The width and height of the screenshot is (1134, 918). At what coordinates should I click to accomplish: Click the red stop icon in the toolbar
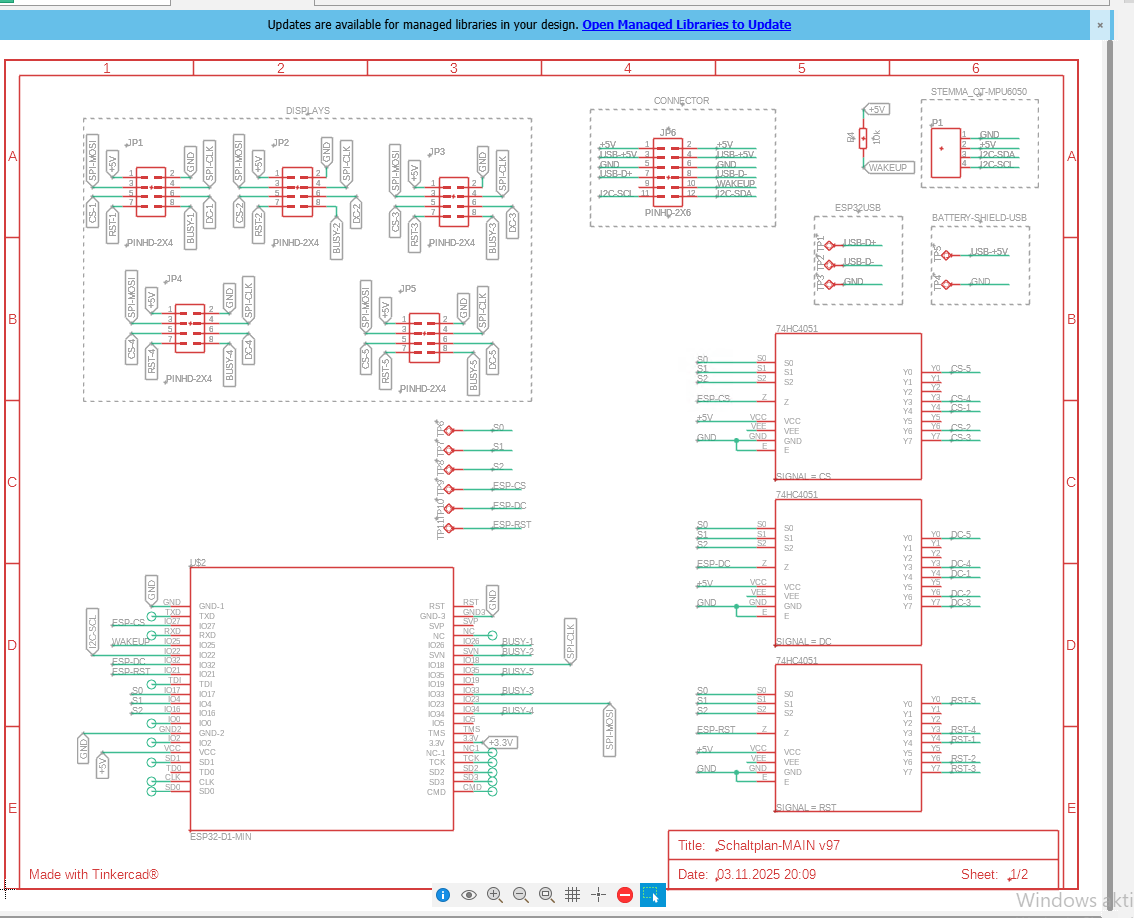tap(624, 894)
